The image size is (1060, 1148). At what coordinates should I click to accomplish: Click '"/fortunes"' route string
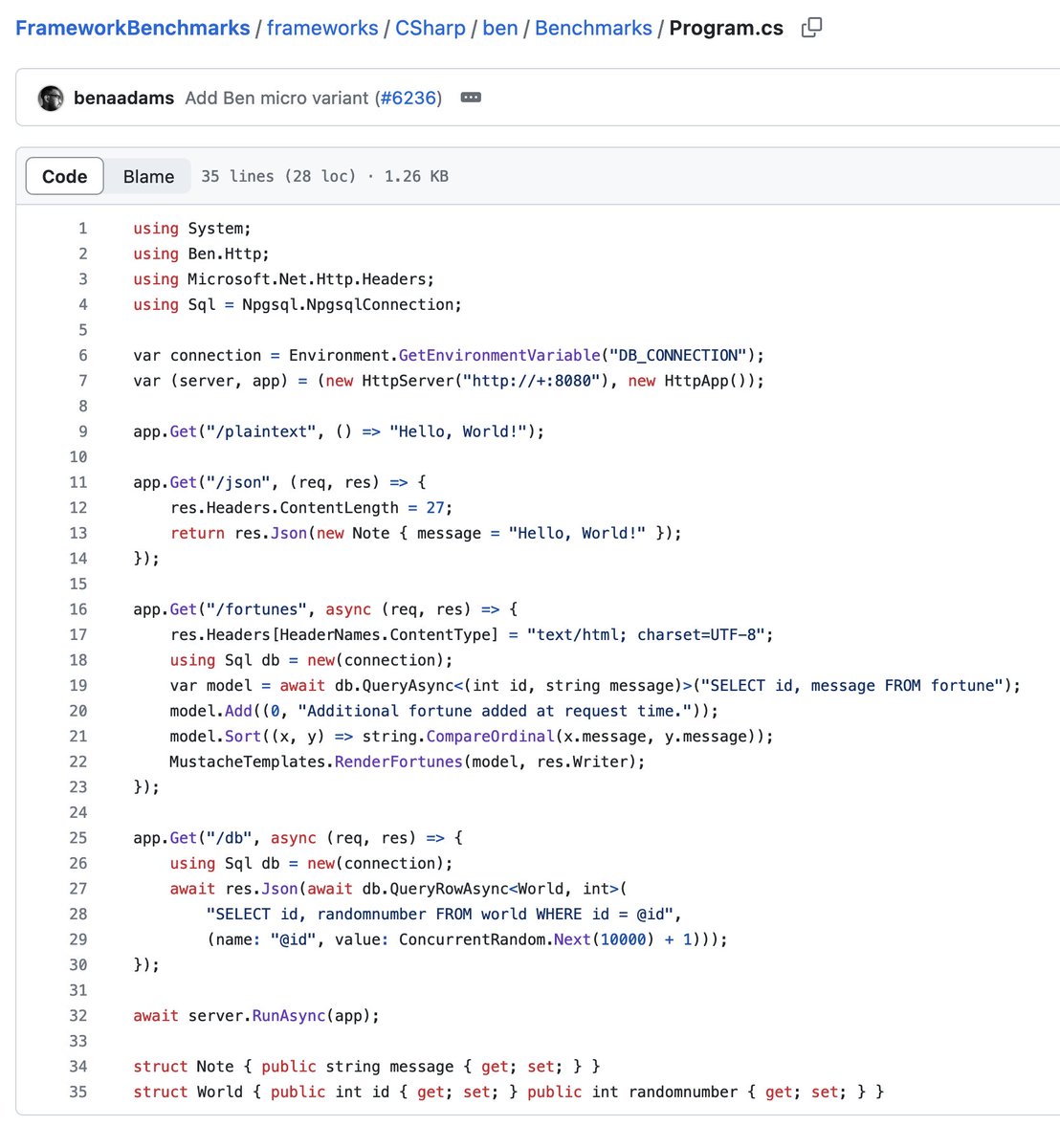pyautogui.click(x=256, y=609)
